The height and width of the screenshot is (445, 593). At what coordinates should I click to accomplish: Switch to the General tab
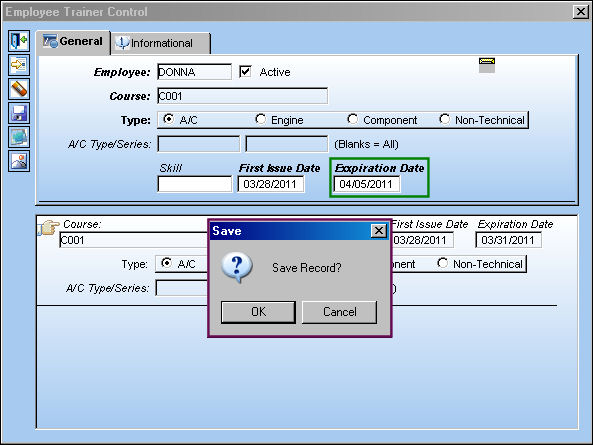[x=73, y=41]
